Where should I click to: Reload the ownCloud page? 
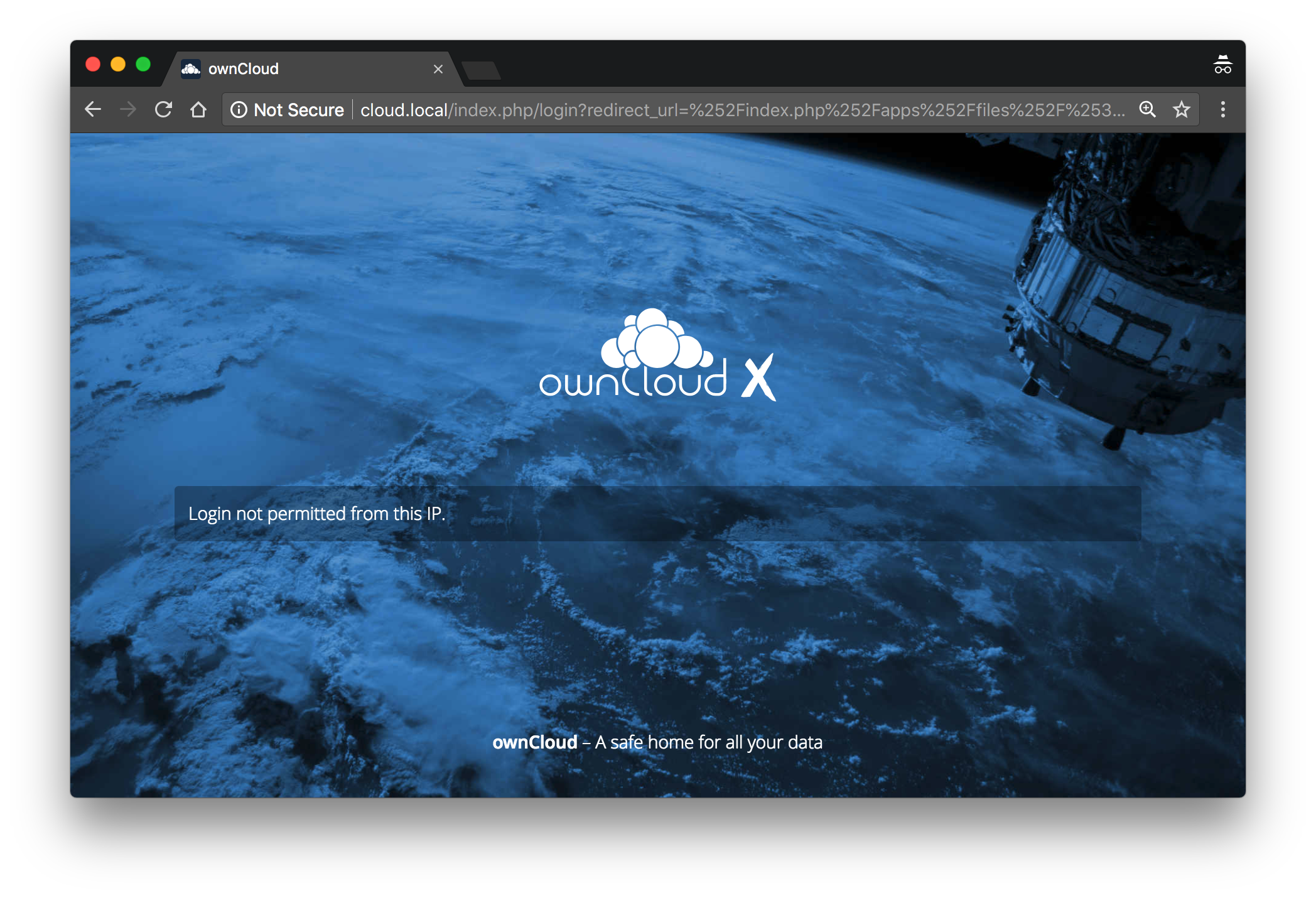click(163, 110)
